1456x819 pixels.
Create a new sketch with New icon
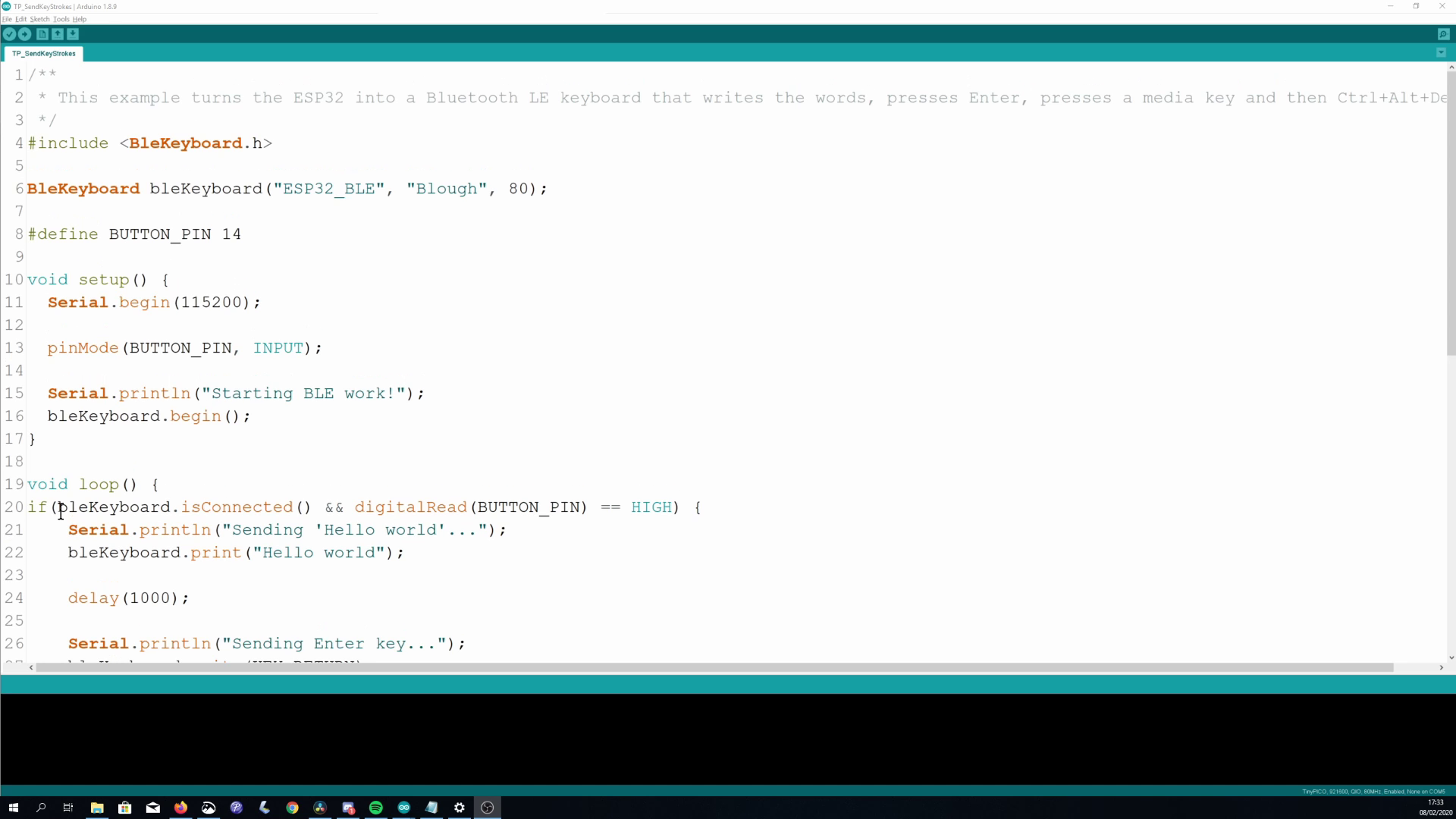pos(42,34)
